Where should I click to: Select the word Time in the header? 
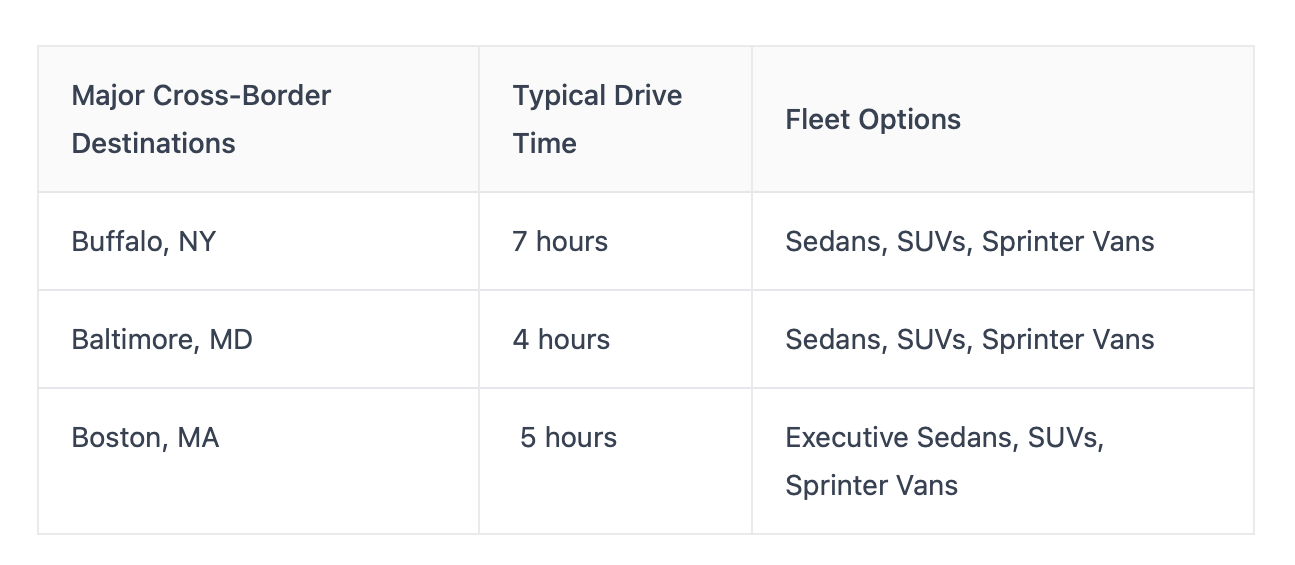click(x=544, y=143)
